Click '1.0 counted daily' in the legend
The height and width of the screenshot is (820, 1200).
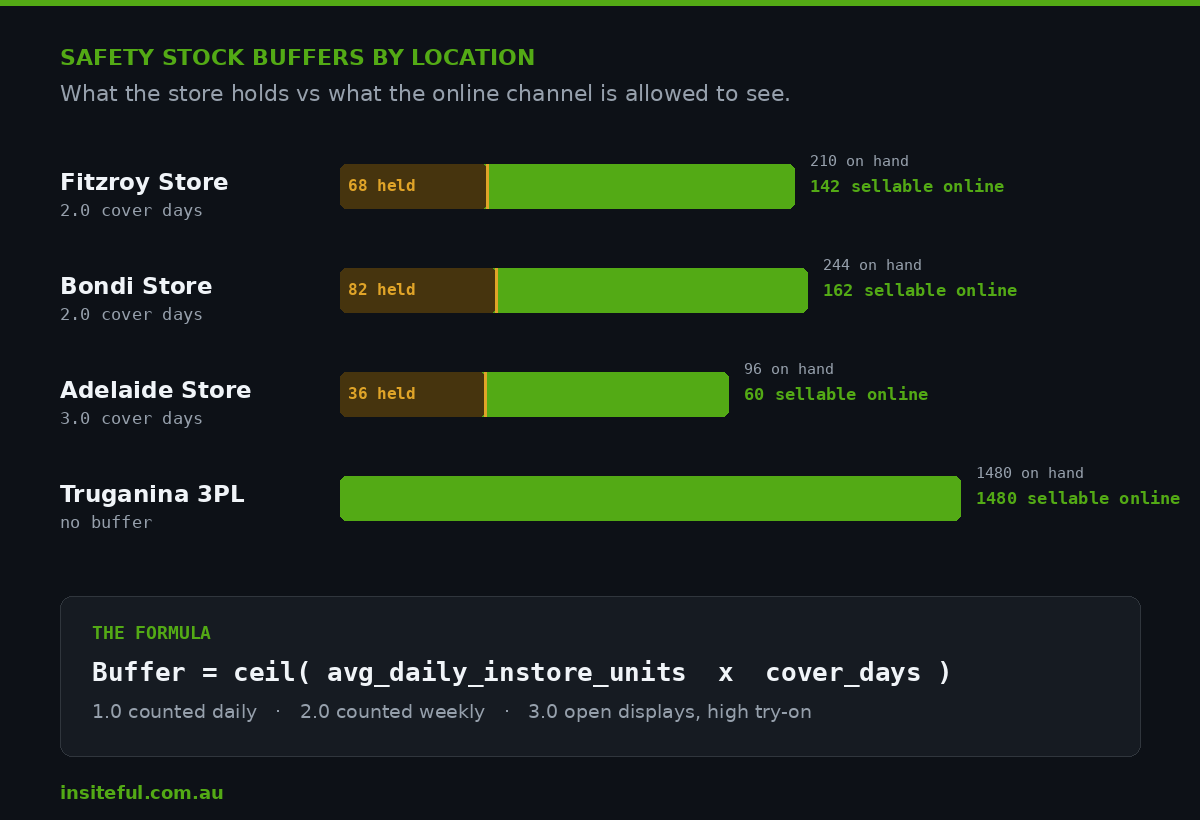[174, 712]
